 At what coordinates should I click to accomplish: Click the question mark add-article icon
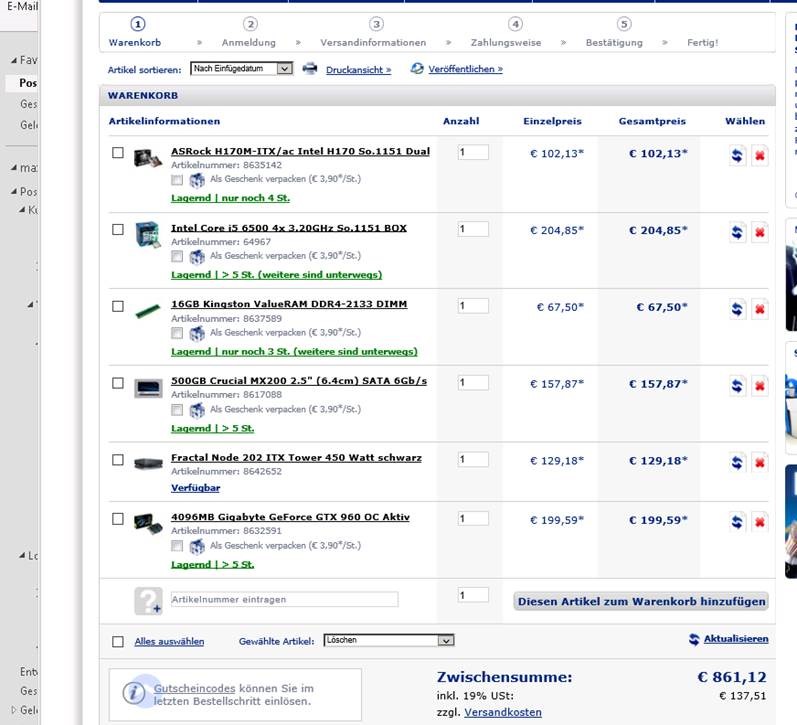pos(148,601)
